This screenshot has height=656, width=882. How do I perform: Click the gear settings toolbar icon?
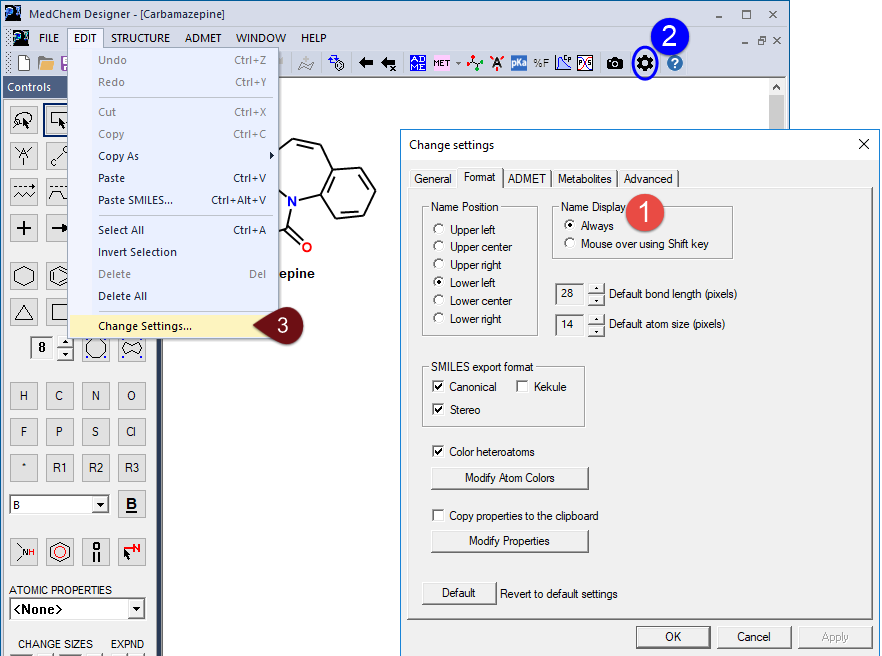pos(645,63)
